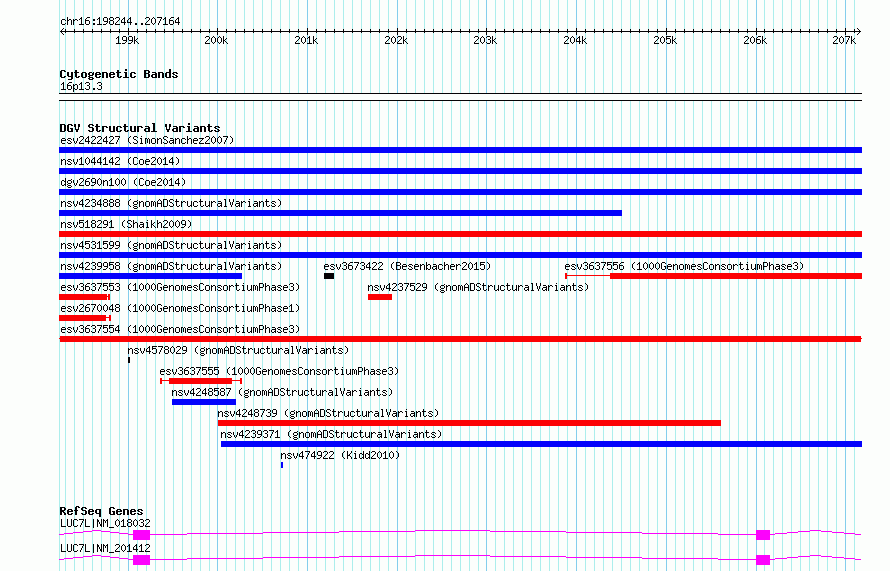Click the 205k ruler tick label

665,41
